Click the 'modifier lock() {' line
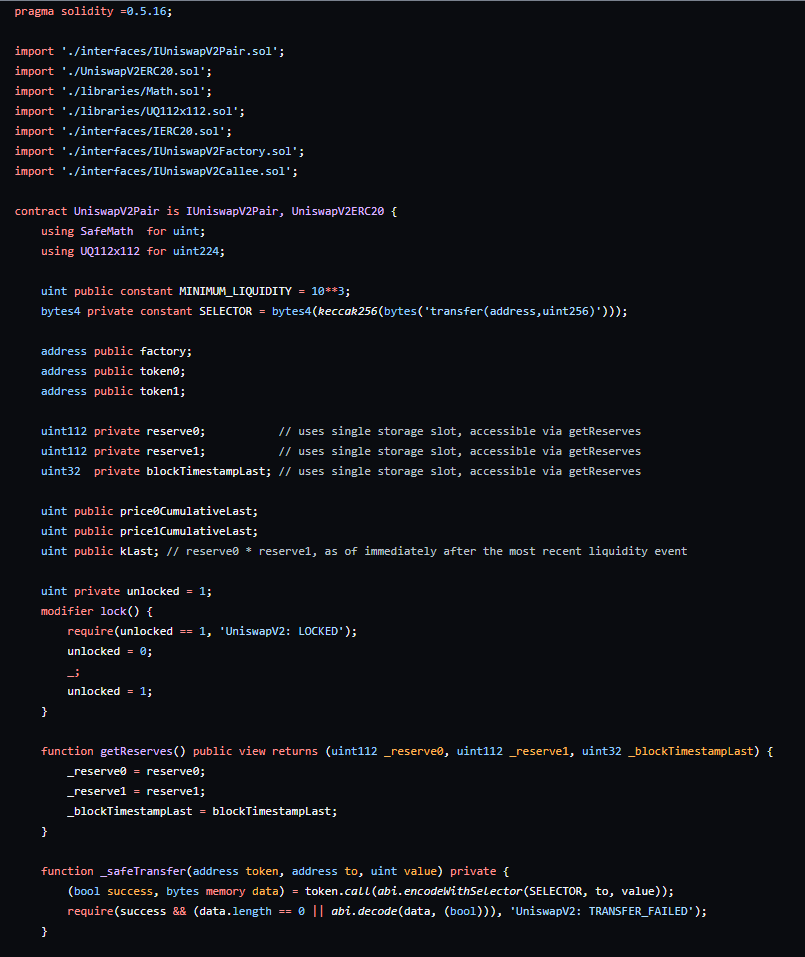Viewport: 805px width, 957px height. (97, 612)
